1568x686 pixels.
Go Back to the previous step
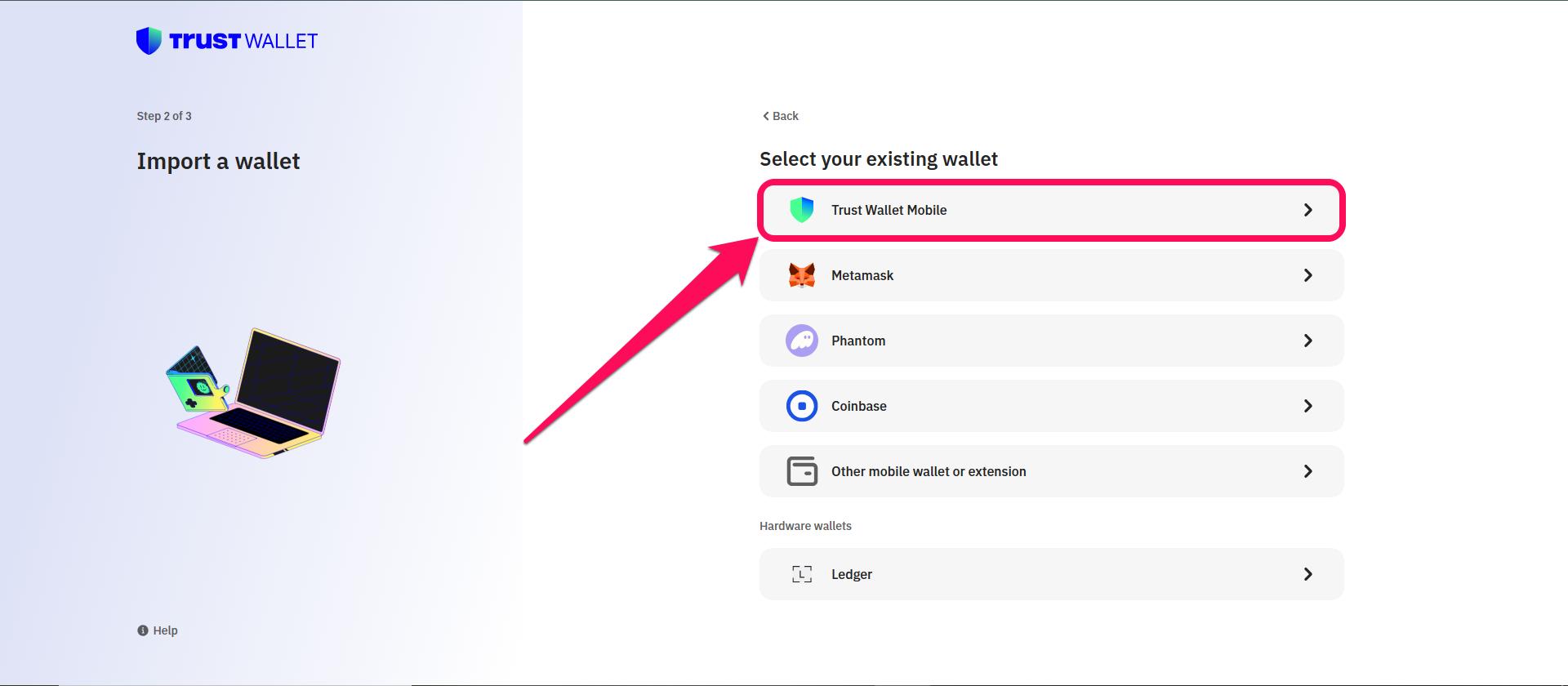pos(779,116)
